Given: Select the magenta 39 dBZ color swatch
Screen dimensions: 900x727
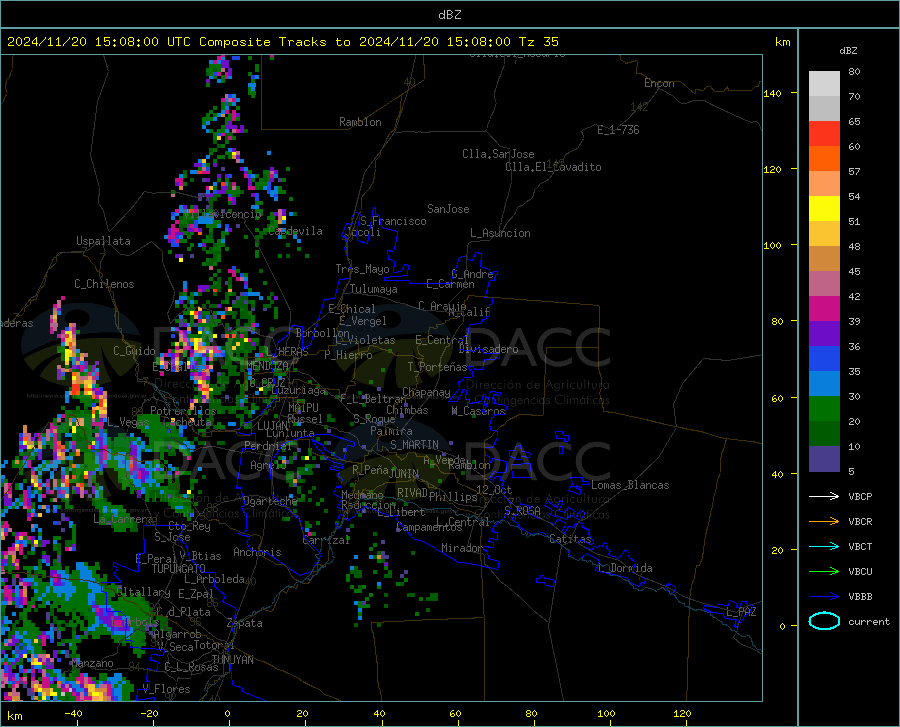Looking at the screenshot, I should pos(824,309).
